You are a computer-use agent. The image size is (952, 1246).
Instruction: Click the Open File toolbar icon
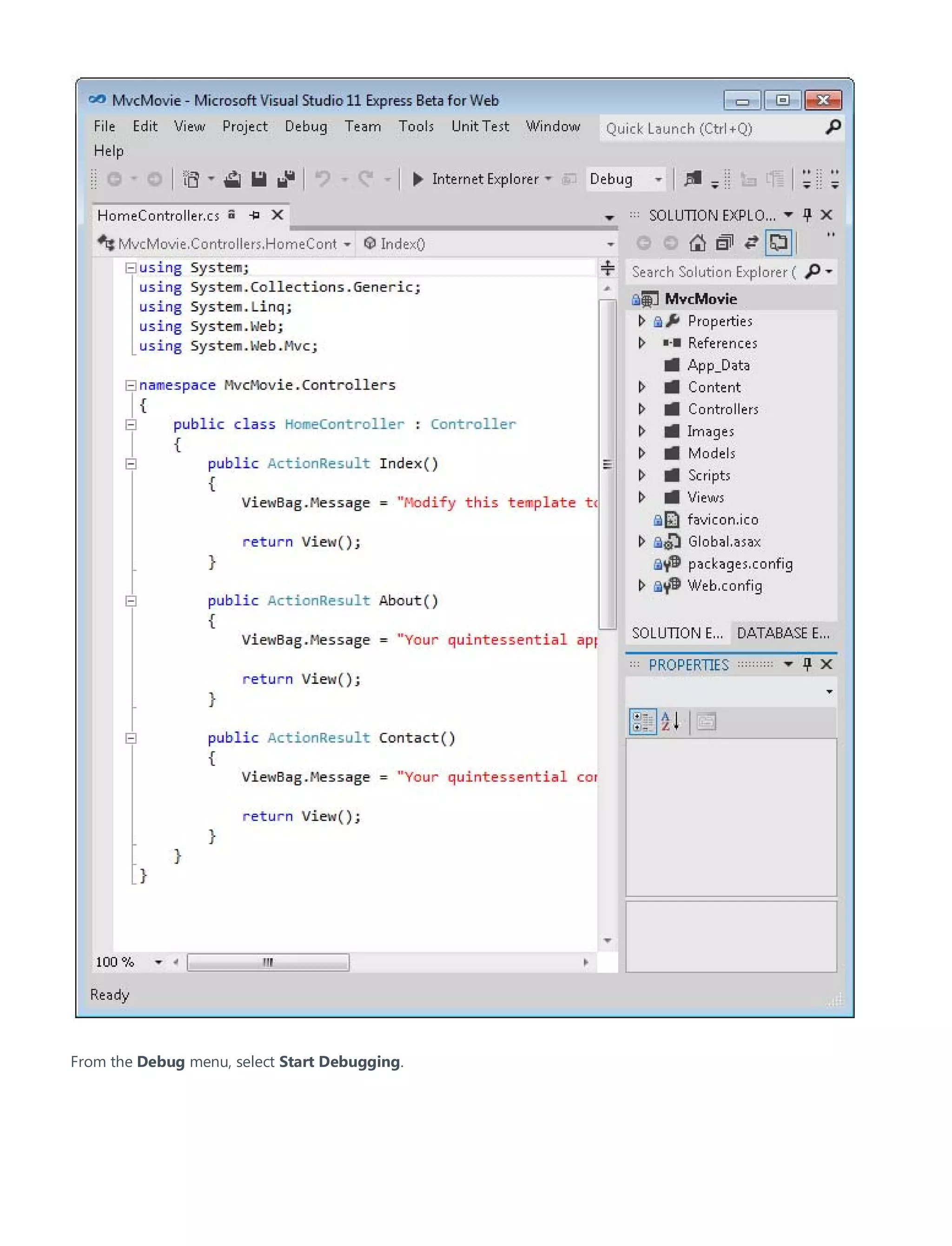[232, 179]
